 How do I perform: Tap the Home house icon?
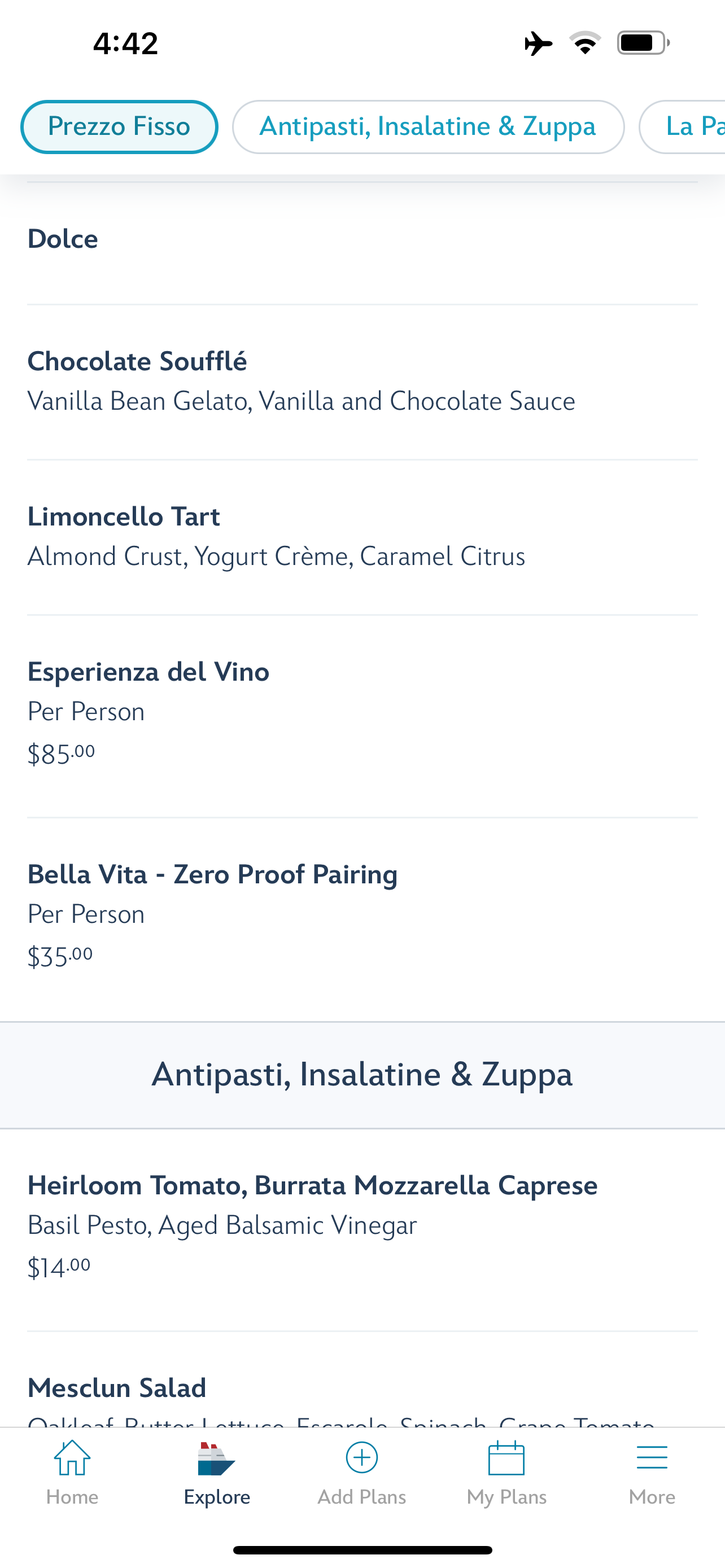pos(72,1458)
